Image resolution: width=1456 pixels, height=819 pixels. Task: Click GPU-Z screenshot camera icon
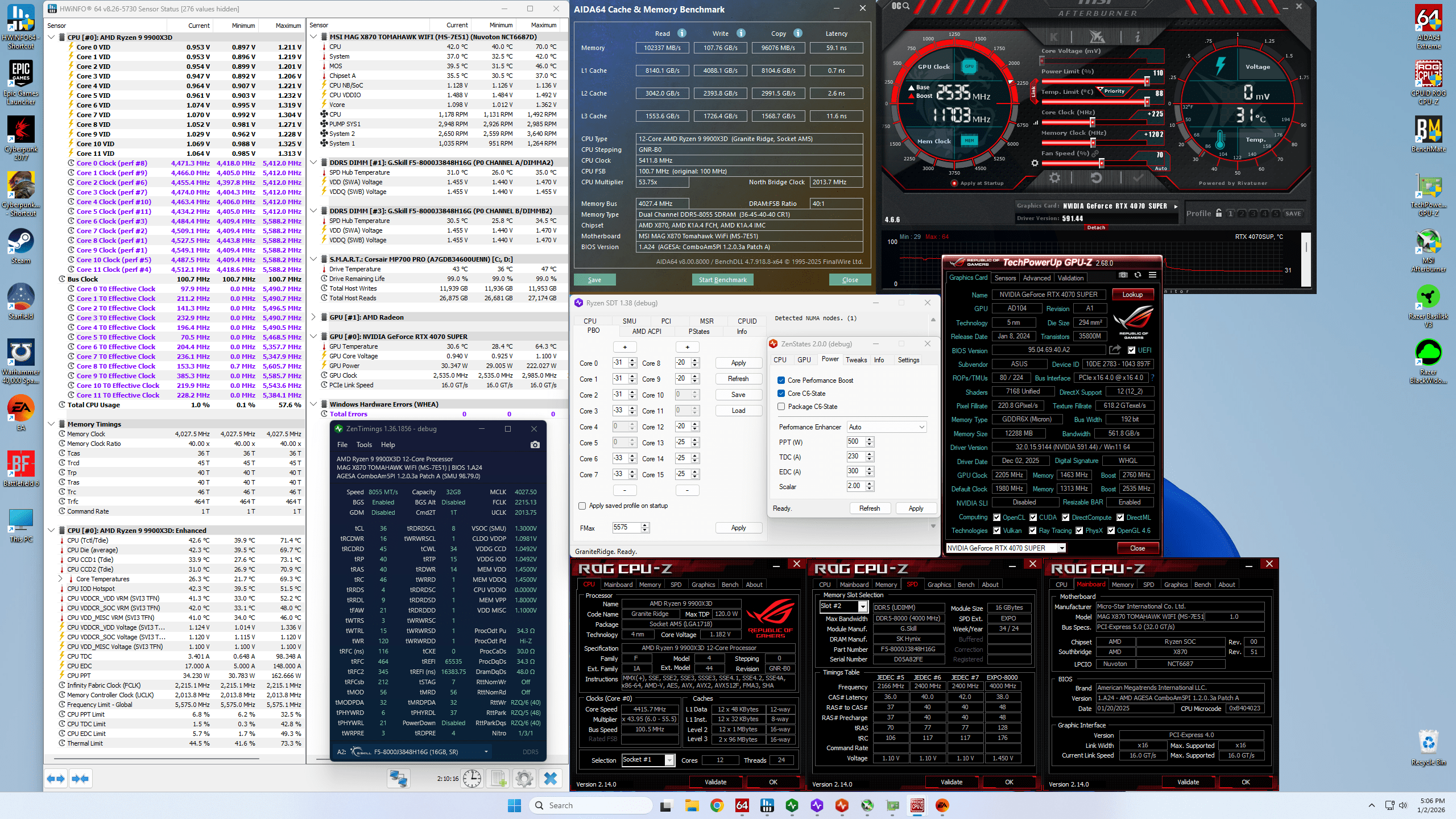[x=1123, y=275]
